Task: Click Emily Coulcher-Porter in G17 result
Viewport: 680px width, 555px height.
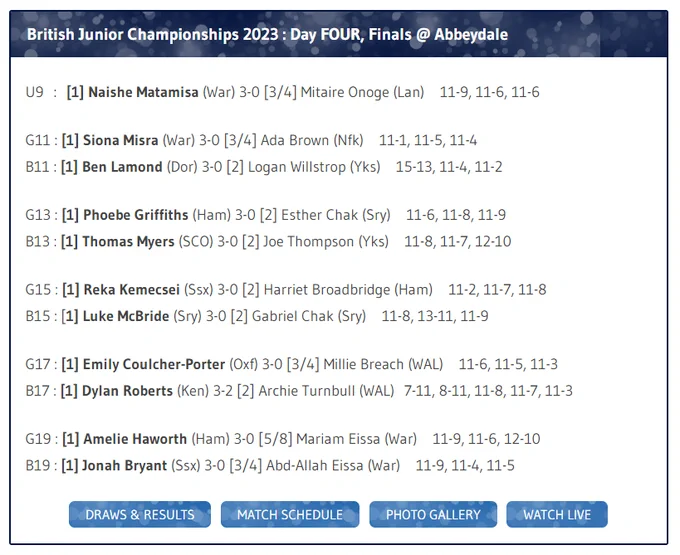Action: click(x=154, y=364)
